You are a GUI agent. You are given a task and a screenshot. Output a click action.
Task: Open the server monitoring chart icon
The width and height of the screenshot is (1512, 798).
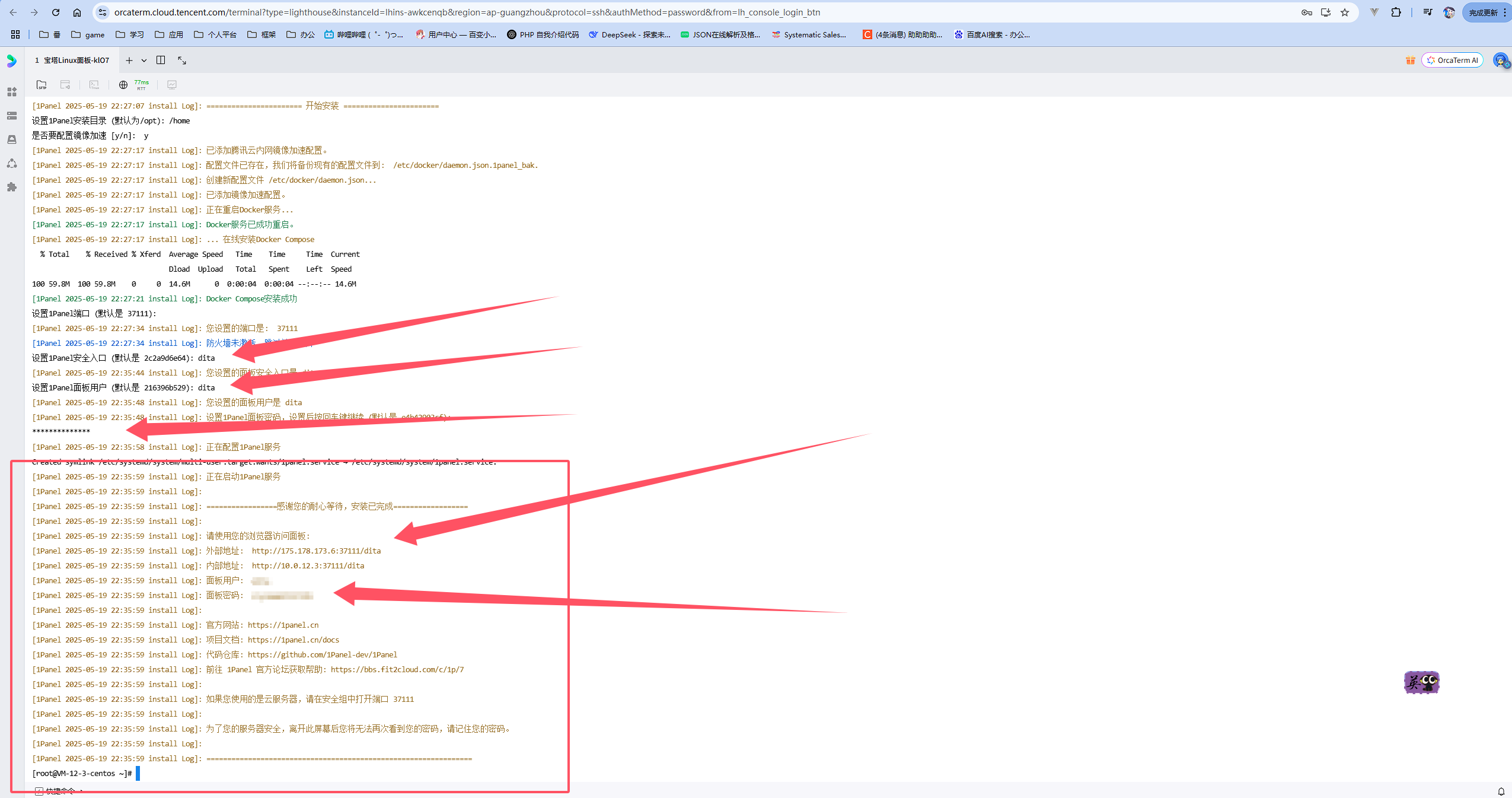tap(172, 85)
